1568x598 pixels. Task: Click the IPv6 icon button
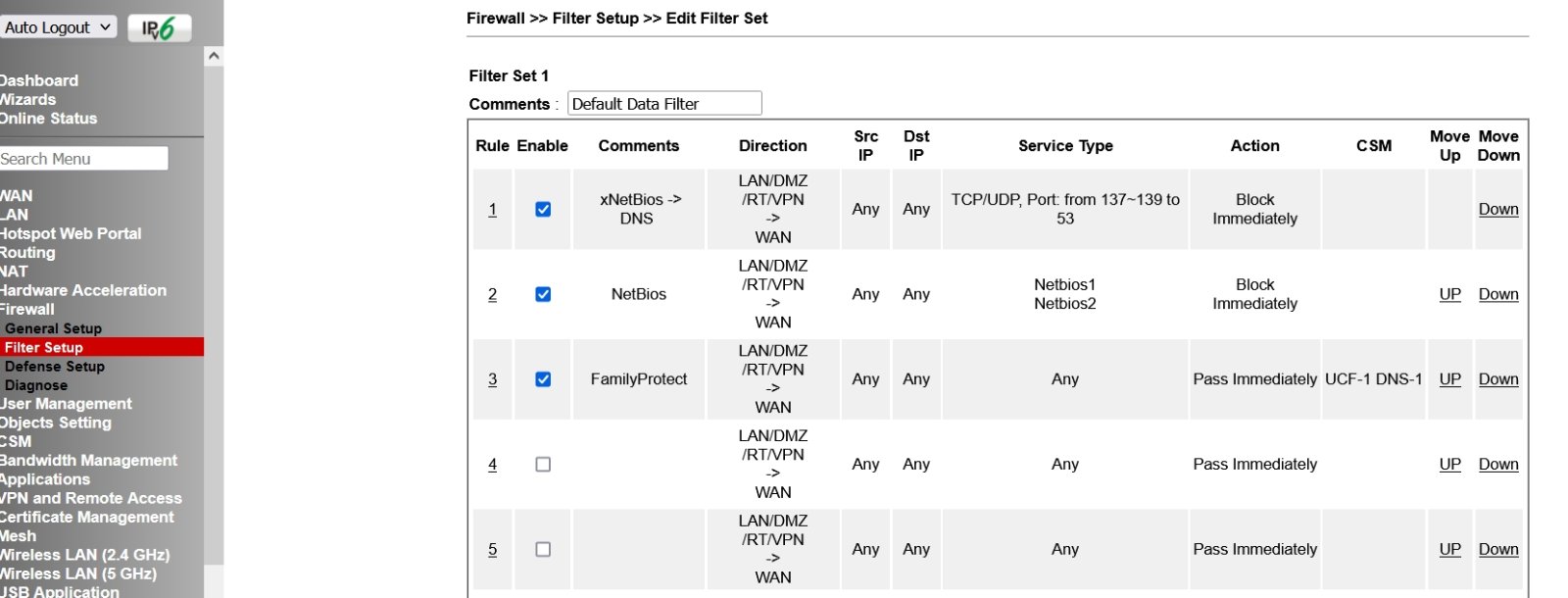159,28
